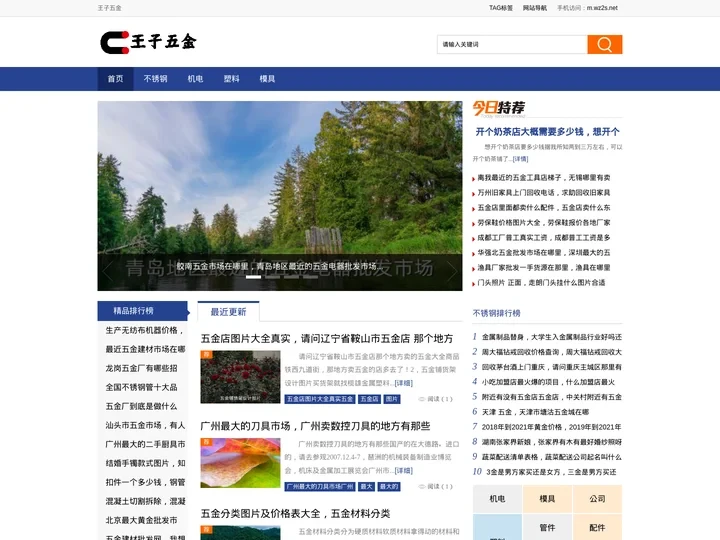Open ranking item 3 回收茅台酒上门重庆
Screen dimensions: 720x540
(551, 367)
